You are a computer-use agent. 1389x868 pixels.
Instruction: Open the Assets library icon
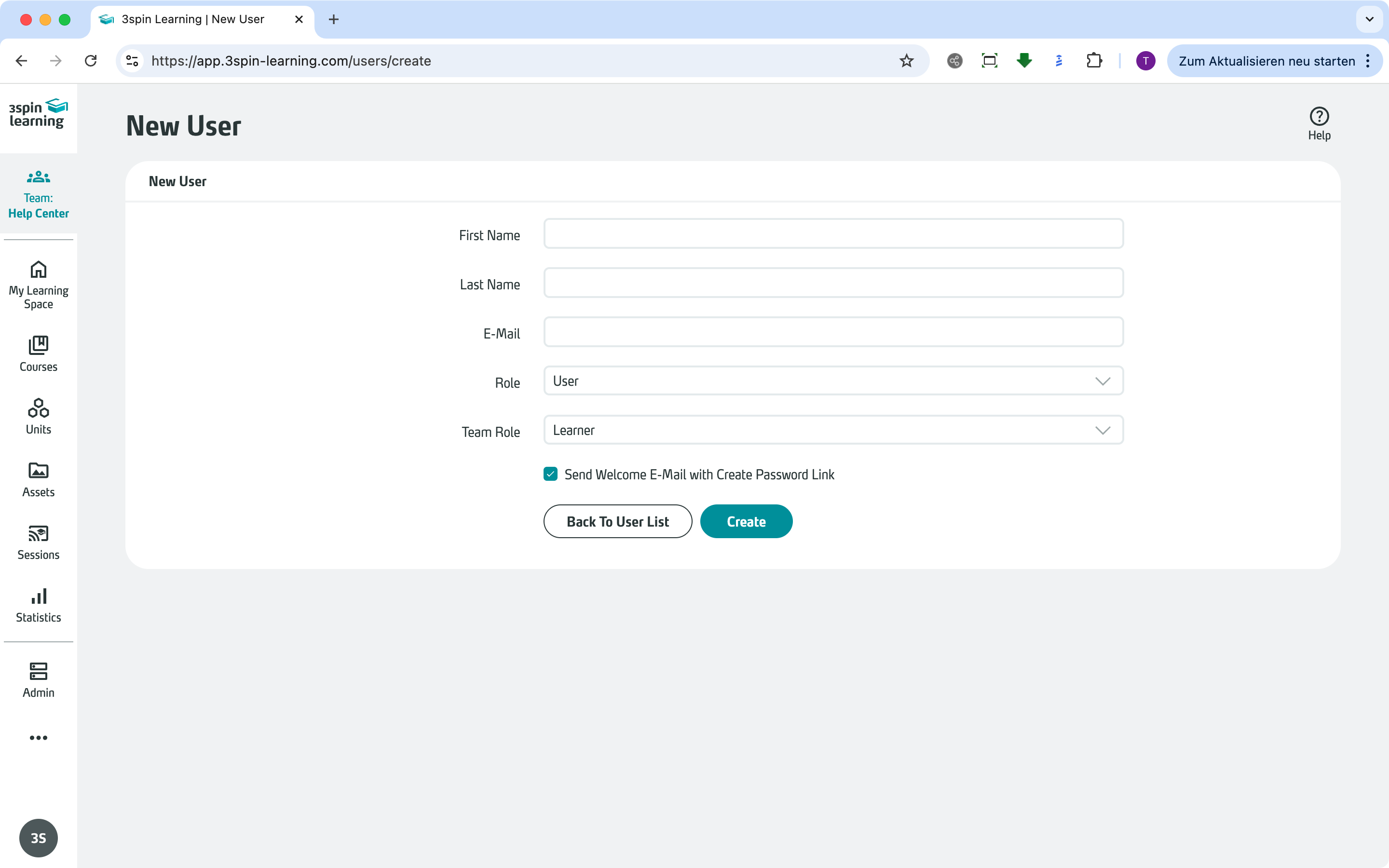click(39, 471)
